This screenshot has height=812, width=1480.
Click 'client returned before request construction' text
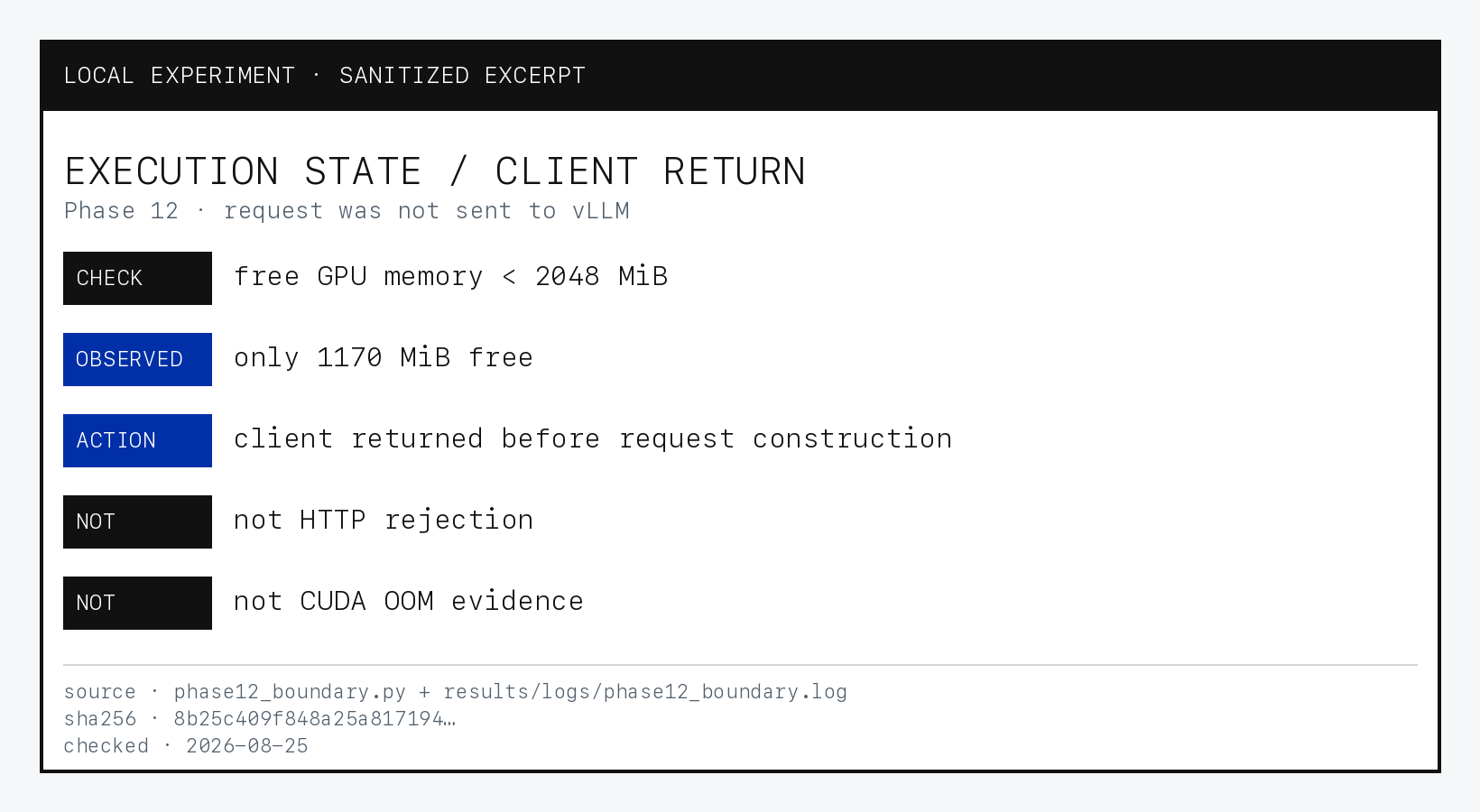[593, 438]
